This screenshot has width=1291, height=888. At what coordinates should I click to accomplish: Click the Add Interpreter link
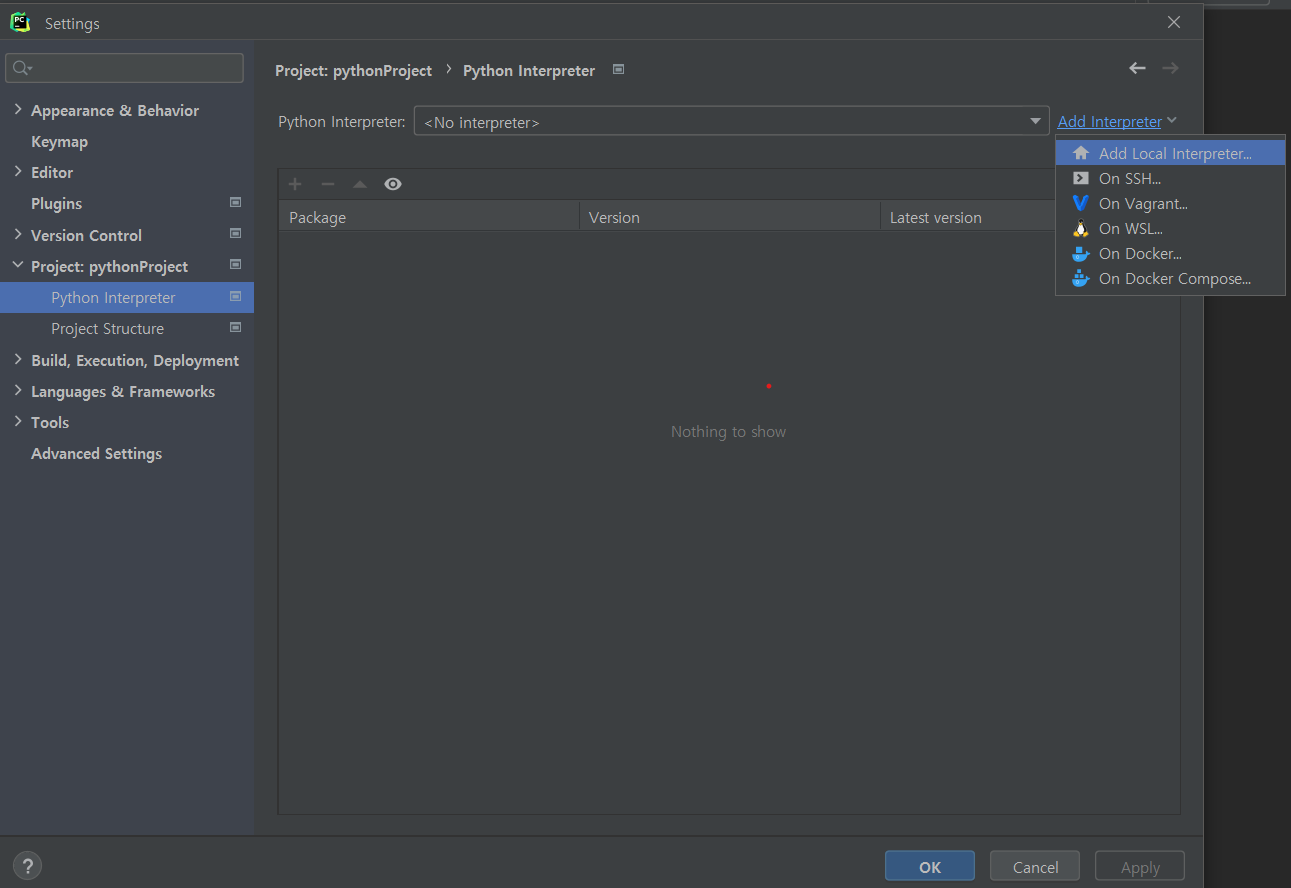point(1110,122)
